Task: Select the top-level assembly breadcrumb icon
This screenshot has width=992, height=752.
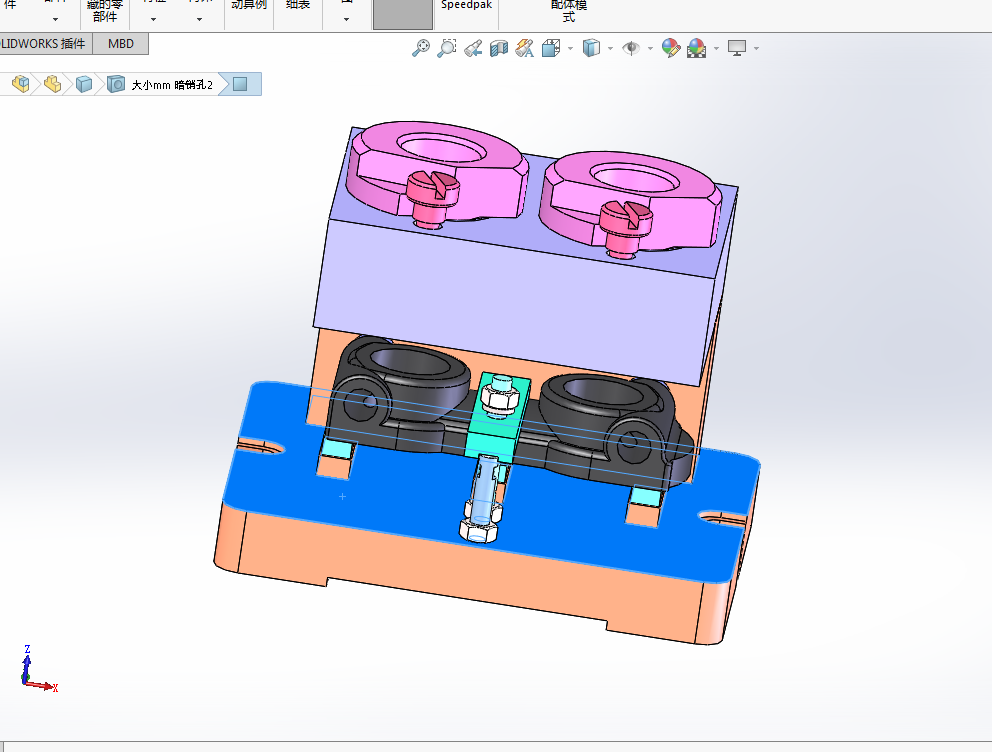Action: pyautogui.click(x=20, y=84)
